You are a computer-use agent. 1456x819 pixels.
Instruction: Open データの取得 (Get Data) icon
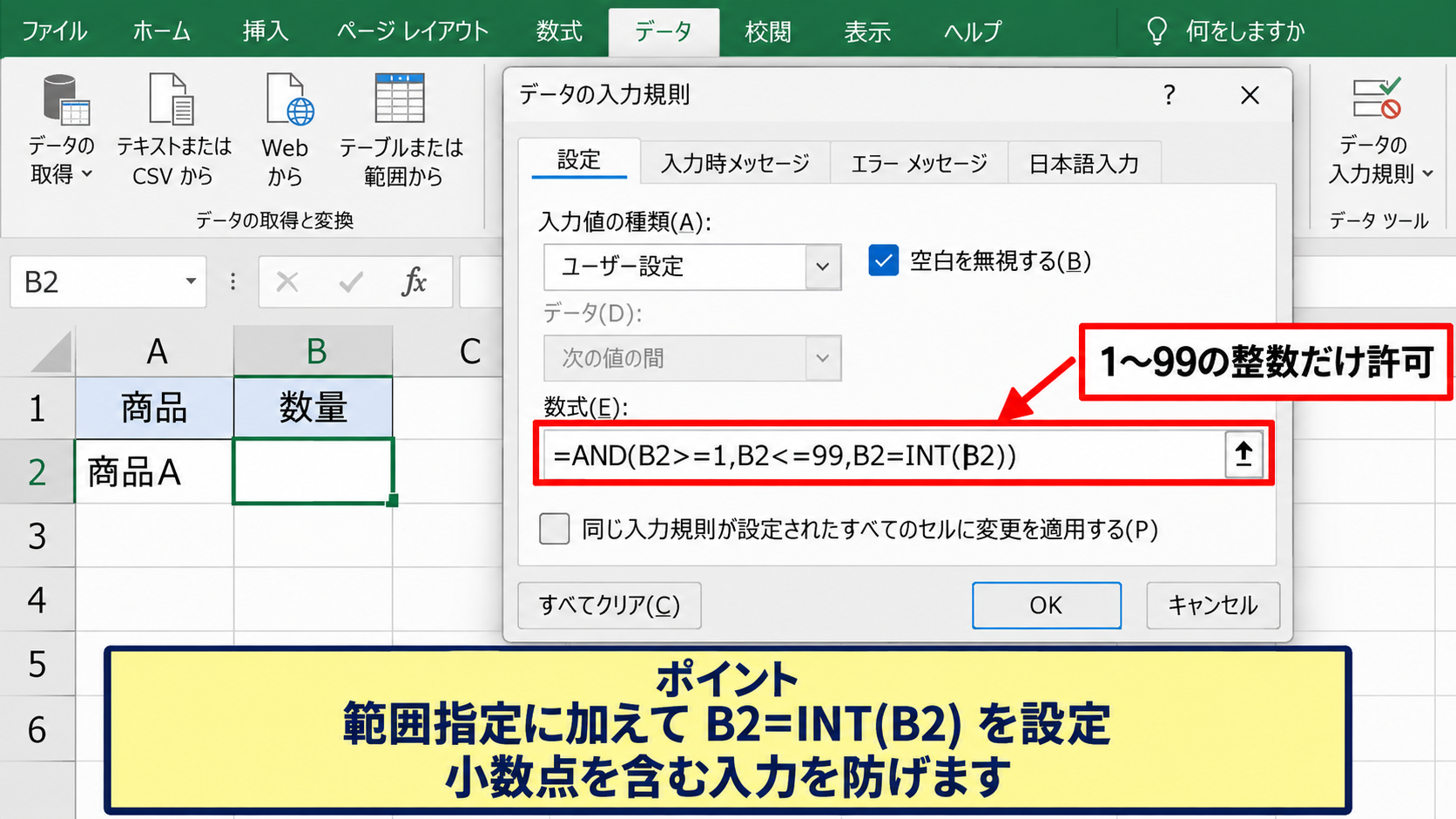coord(66,99)
